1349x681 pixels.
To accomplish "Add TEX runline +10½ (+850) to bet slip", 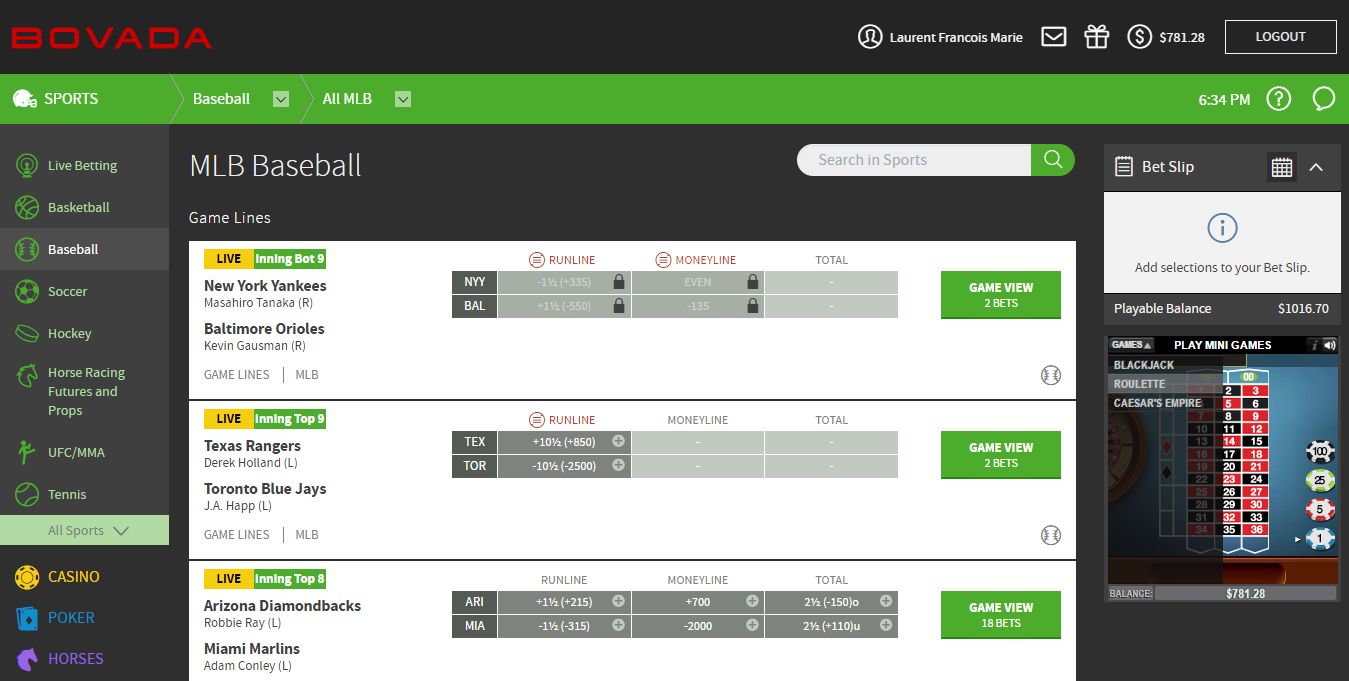I will click(564, 442).
